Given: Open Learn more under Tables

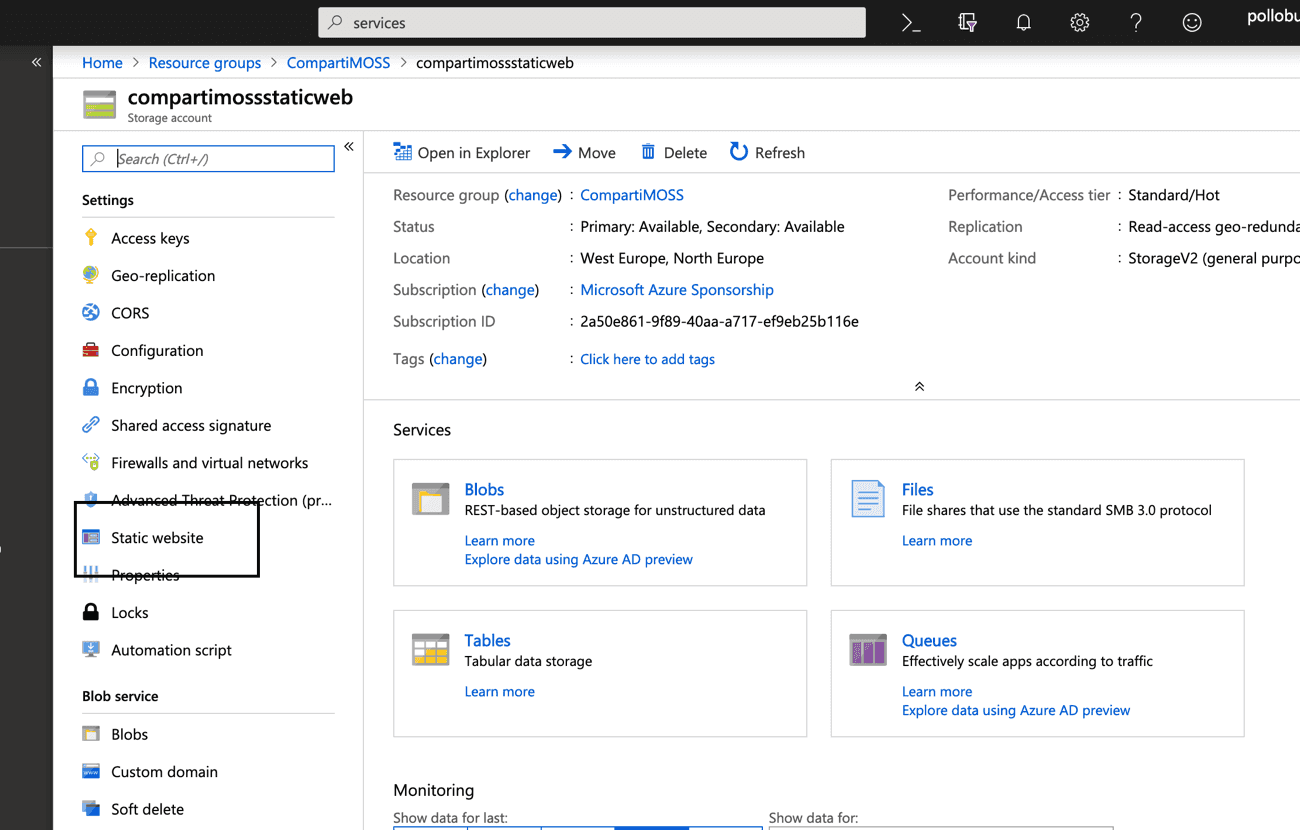Looking at the screenshot, I should pos(499,691).
